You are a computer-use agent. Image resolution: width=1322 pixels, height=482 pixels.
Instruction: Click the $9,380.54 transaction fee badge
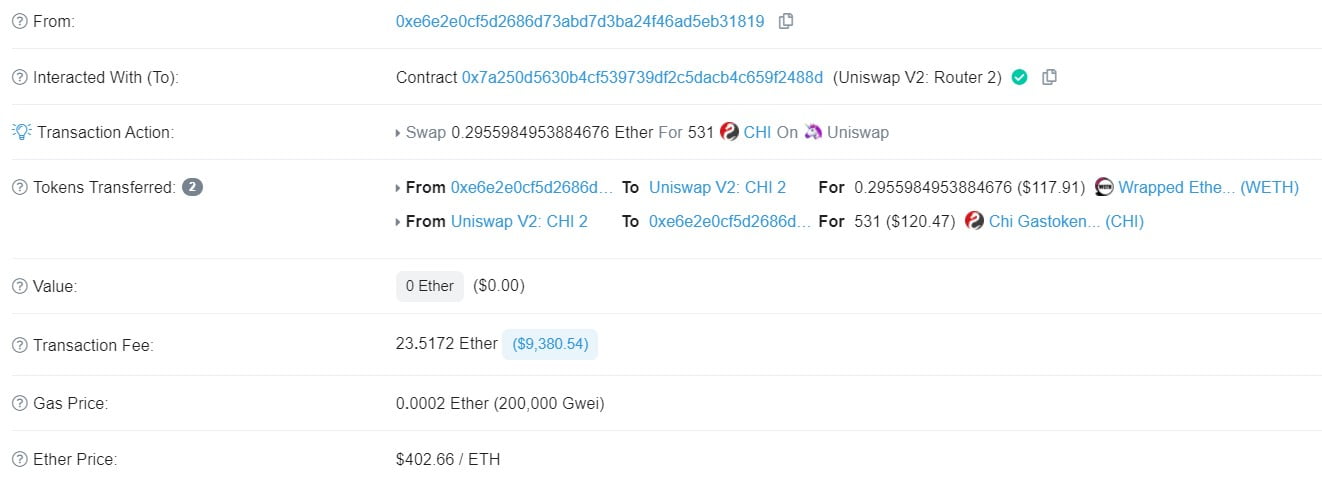point(550,344)
